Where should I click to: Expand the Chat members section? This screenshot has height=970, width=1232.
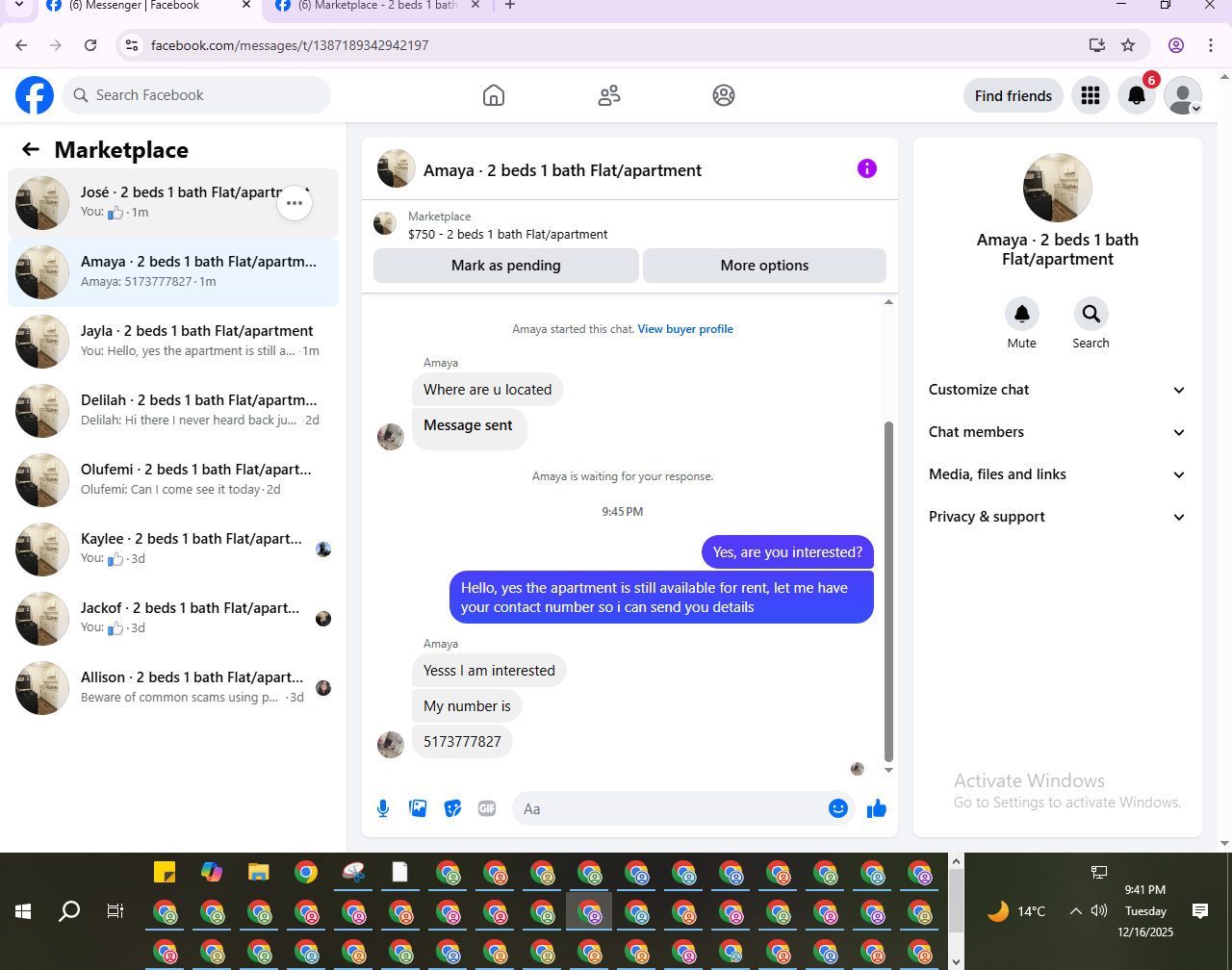(x=1058, y=432)
